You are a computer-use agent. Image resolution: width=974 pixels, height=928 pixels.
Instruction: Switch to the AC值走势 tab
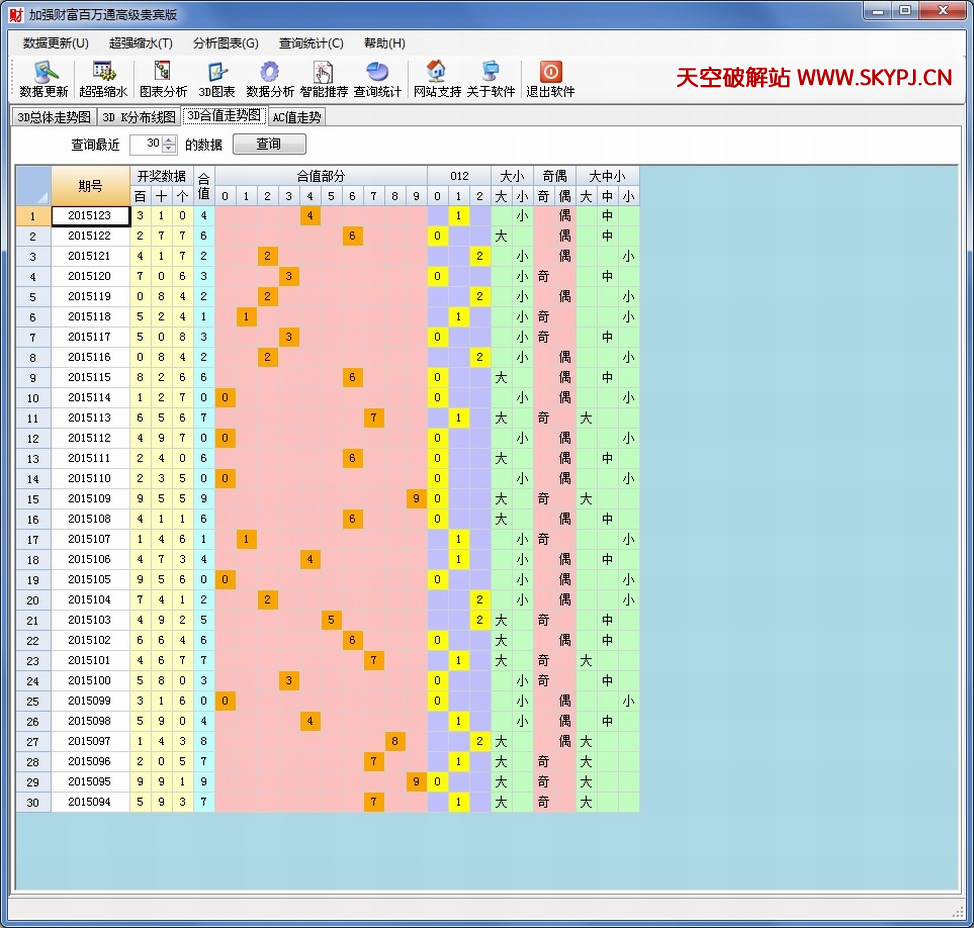click(297, 117)
